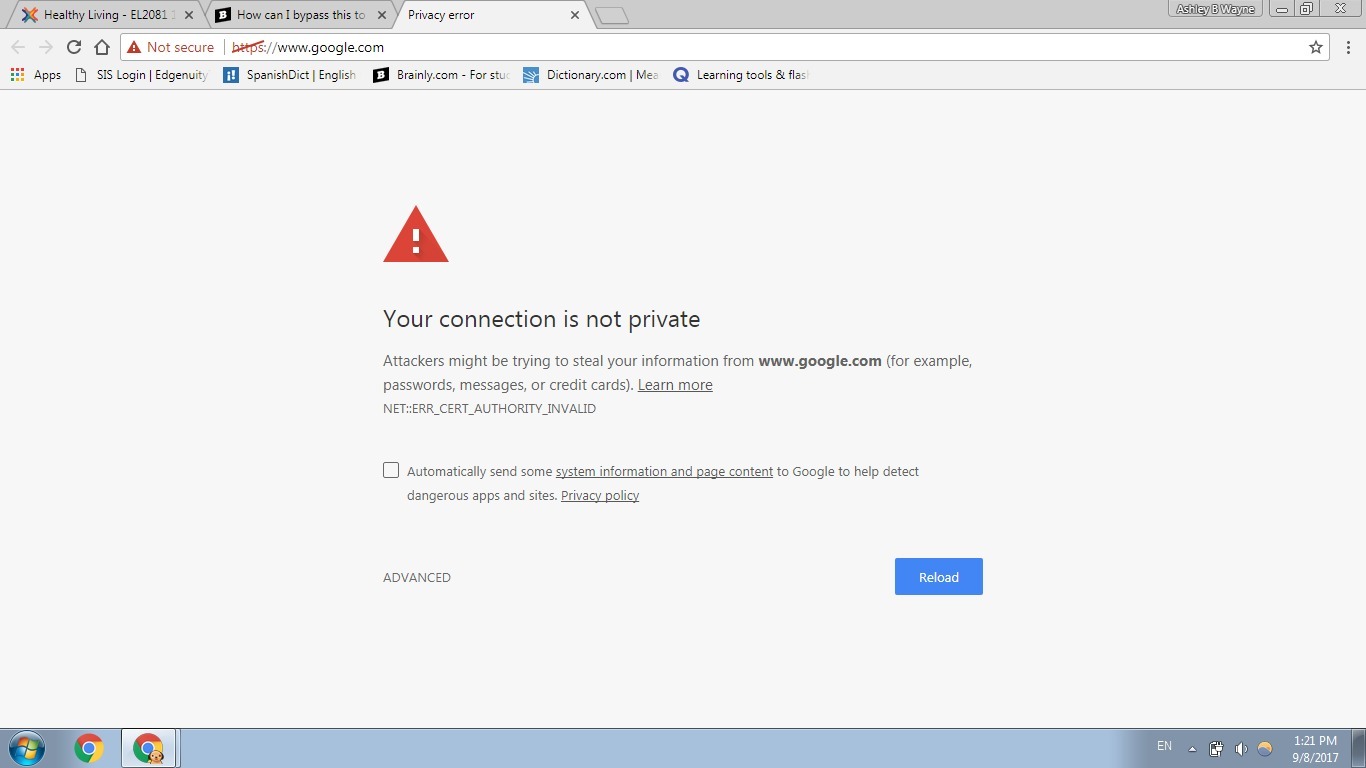1366x768 pixels.
Task: Click the Not secure warning in the address bar
Action: pyautogui.click(x=170, y=47)
